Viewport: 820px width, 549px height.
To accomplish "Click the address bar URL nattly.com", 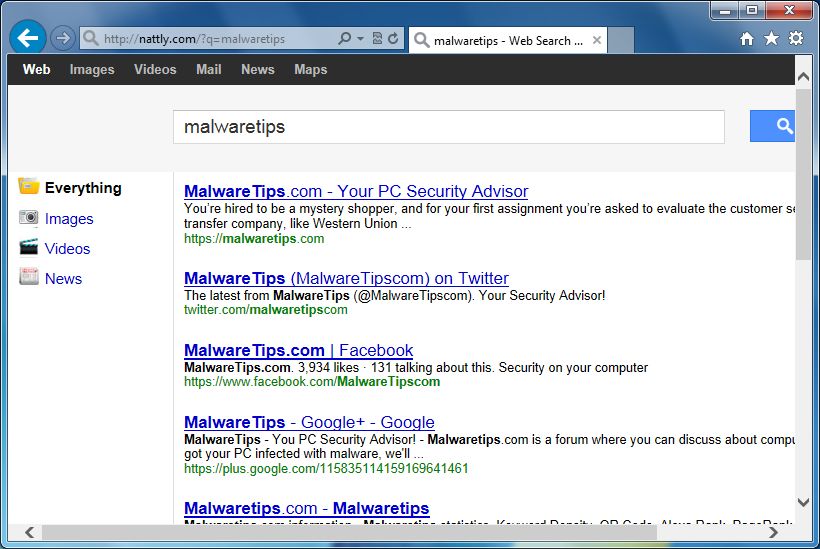I will (x=194, y=39).
